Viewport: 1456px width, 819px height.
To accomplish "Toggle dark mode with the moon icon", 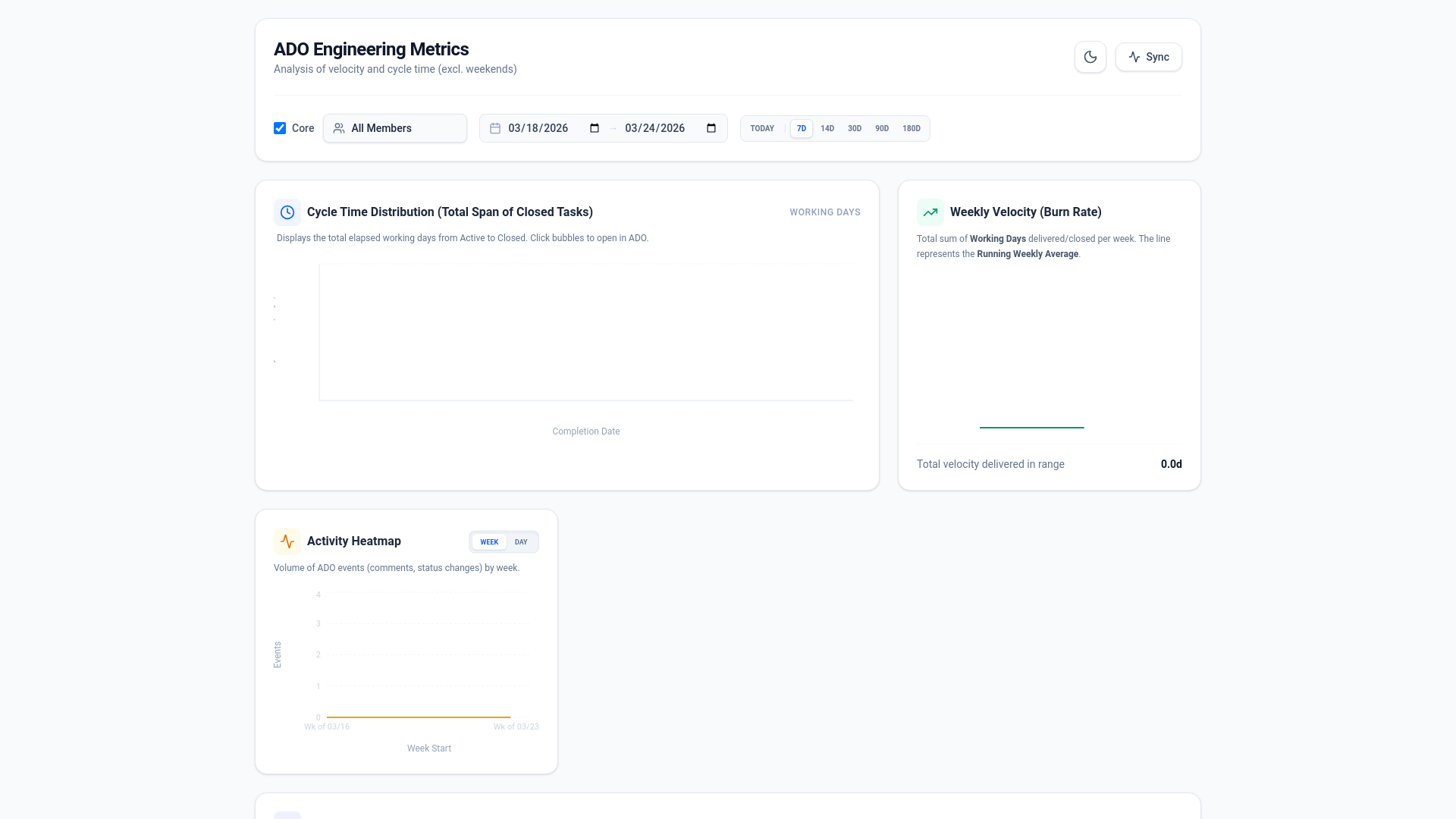I will pos(1090,57).
